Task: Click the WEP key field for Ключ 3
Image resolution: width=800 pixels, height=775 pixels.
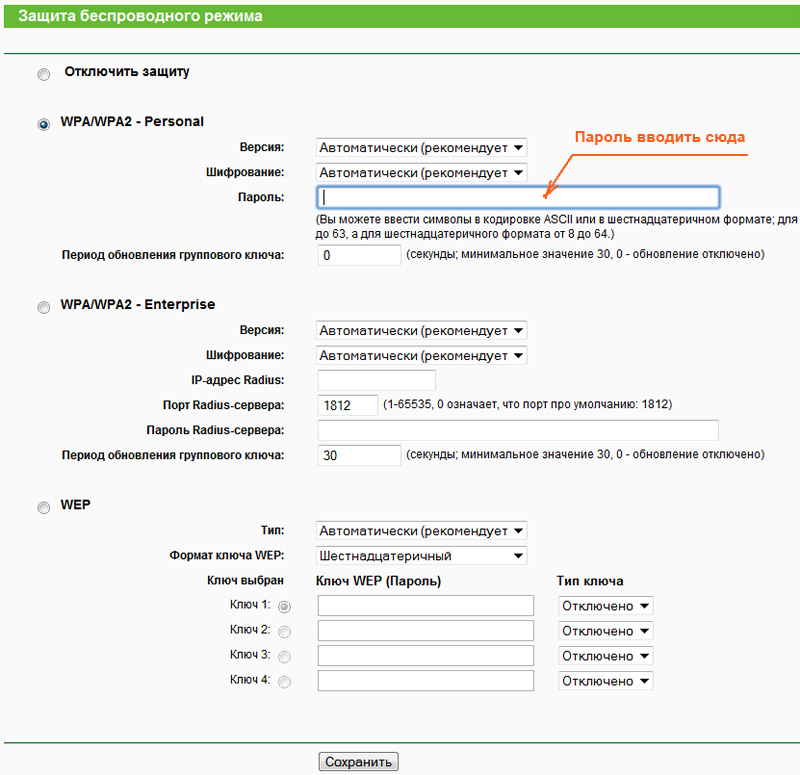Action: tap(426, 656)
